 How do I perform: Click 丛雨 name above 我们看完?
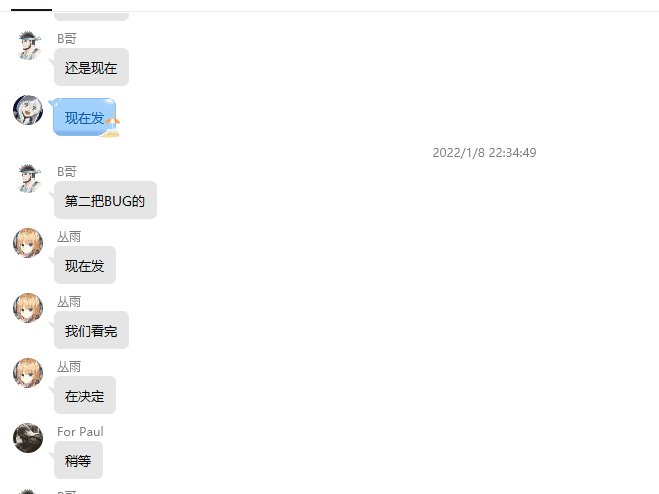[x=69, y=301]
